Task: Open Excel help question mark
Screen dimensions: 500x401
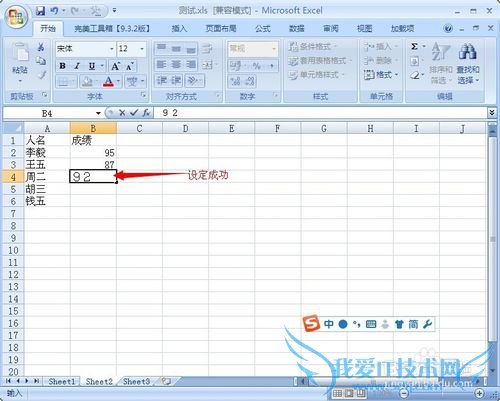Action: (x=448, y=29)
